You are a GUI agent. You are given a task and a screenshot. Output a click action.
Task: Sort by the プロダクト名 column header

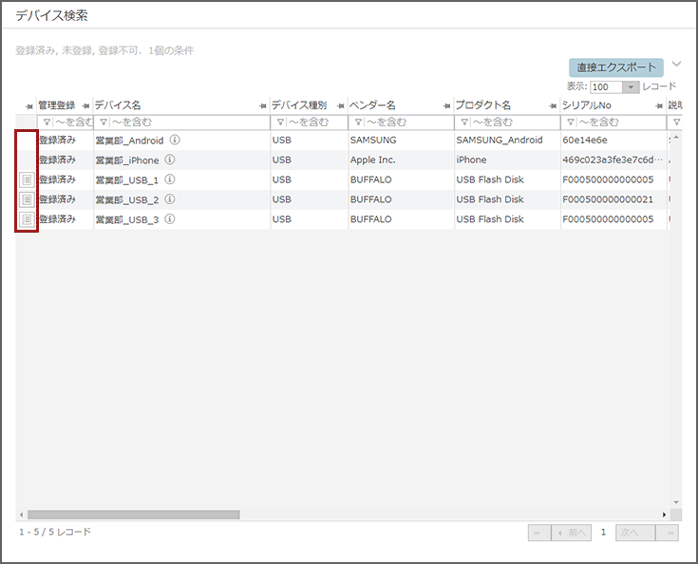(x=483, y=105)
